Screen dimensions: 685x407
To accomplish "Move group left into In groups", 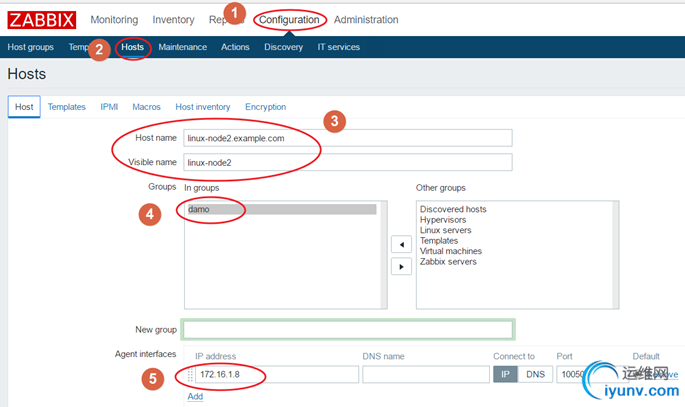I will [x=401, y=245].
